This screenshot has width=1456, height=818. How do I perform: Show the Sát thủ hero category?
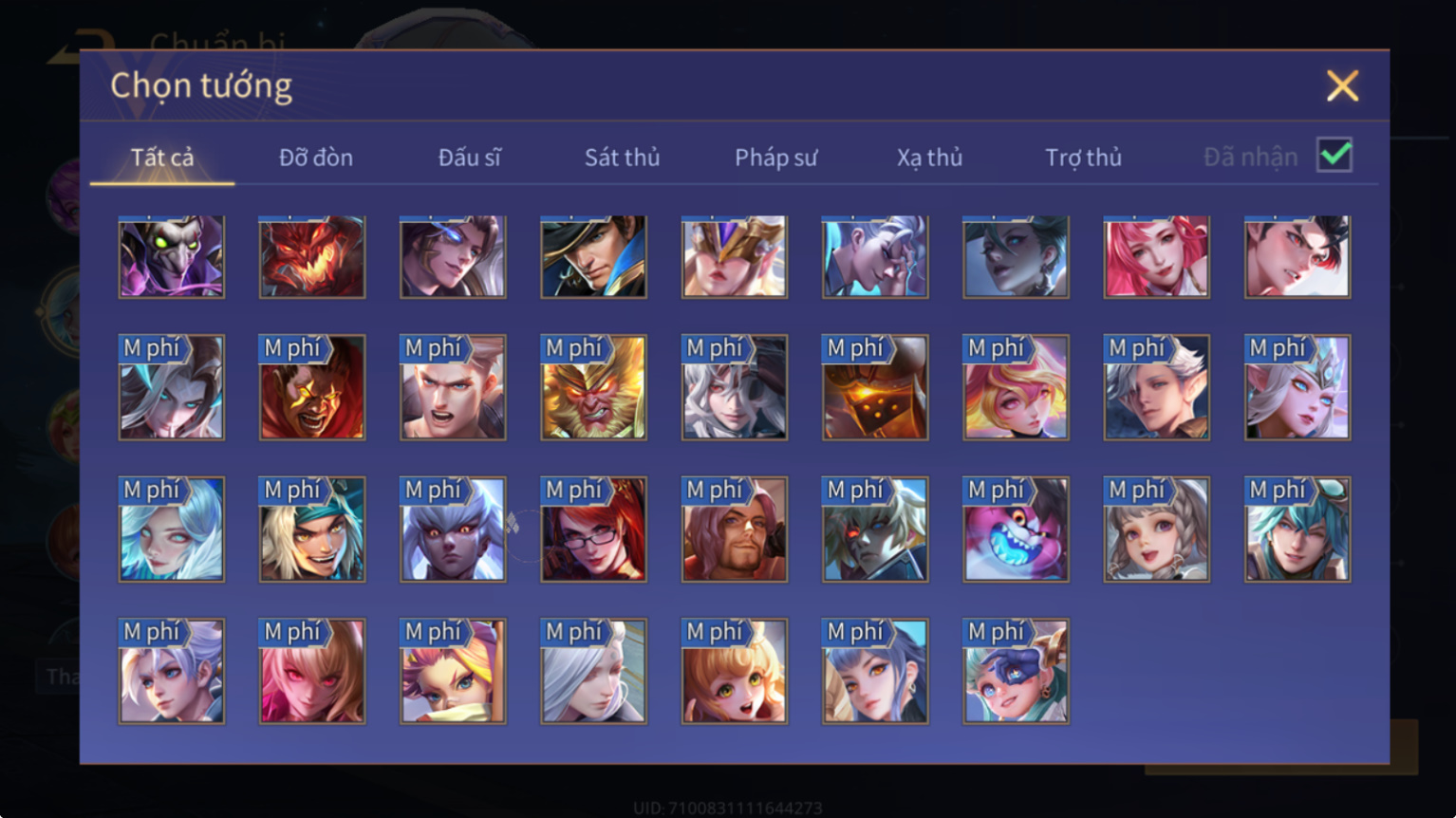[x=623, y=158]
